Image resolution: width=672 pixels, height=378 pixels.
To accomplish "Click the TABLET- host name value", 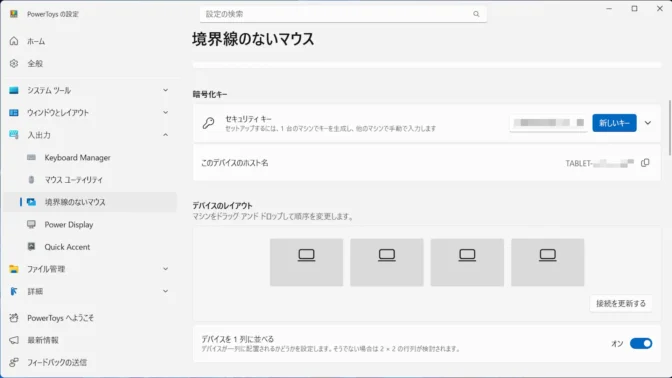I will click(x=600, y=163).
